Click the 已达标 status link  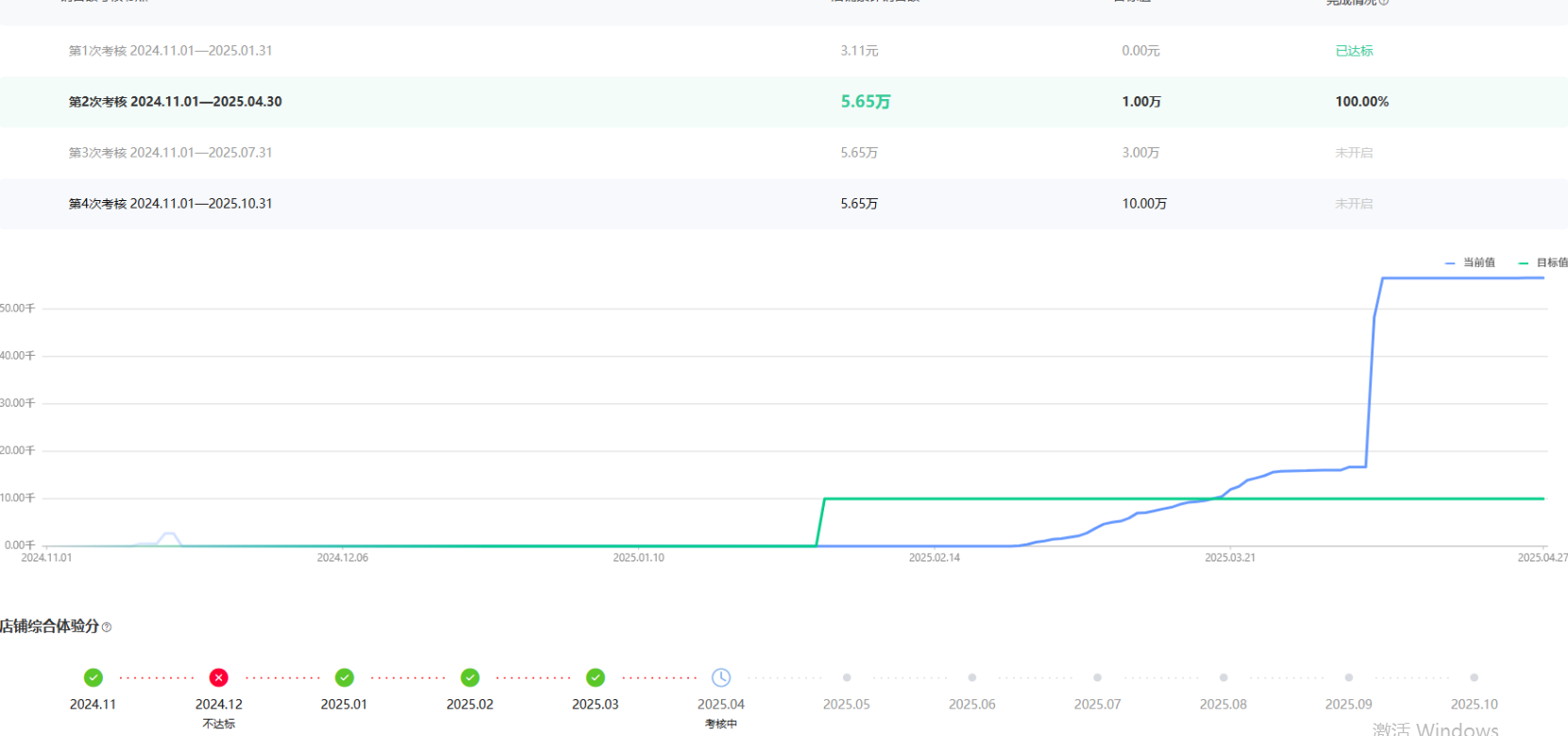(1354, 51)
